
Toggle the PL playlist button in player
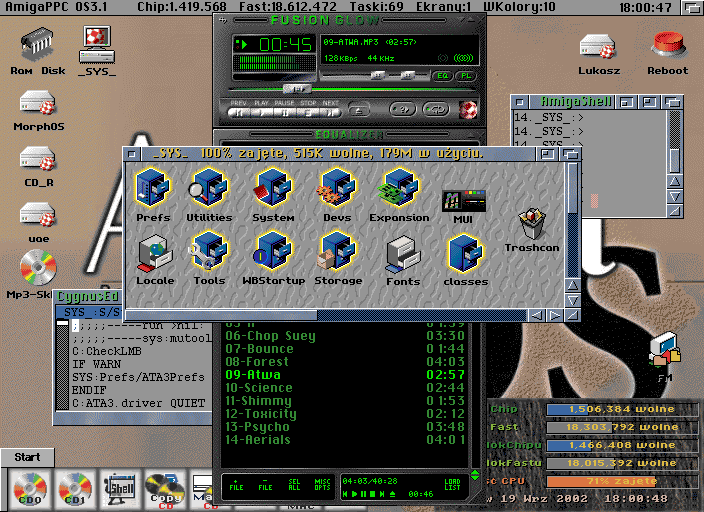[x=466, y=75]
